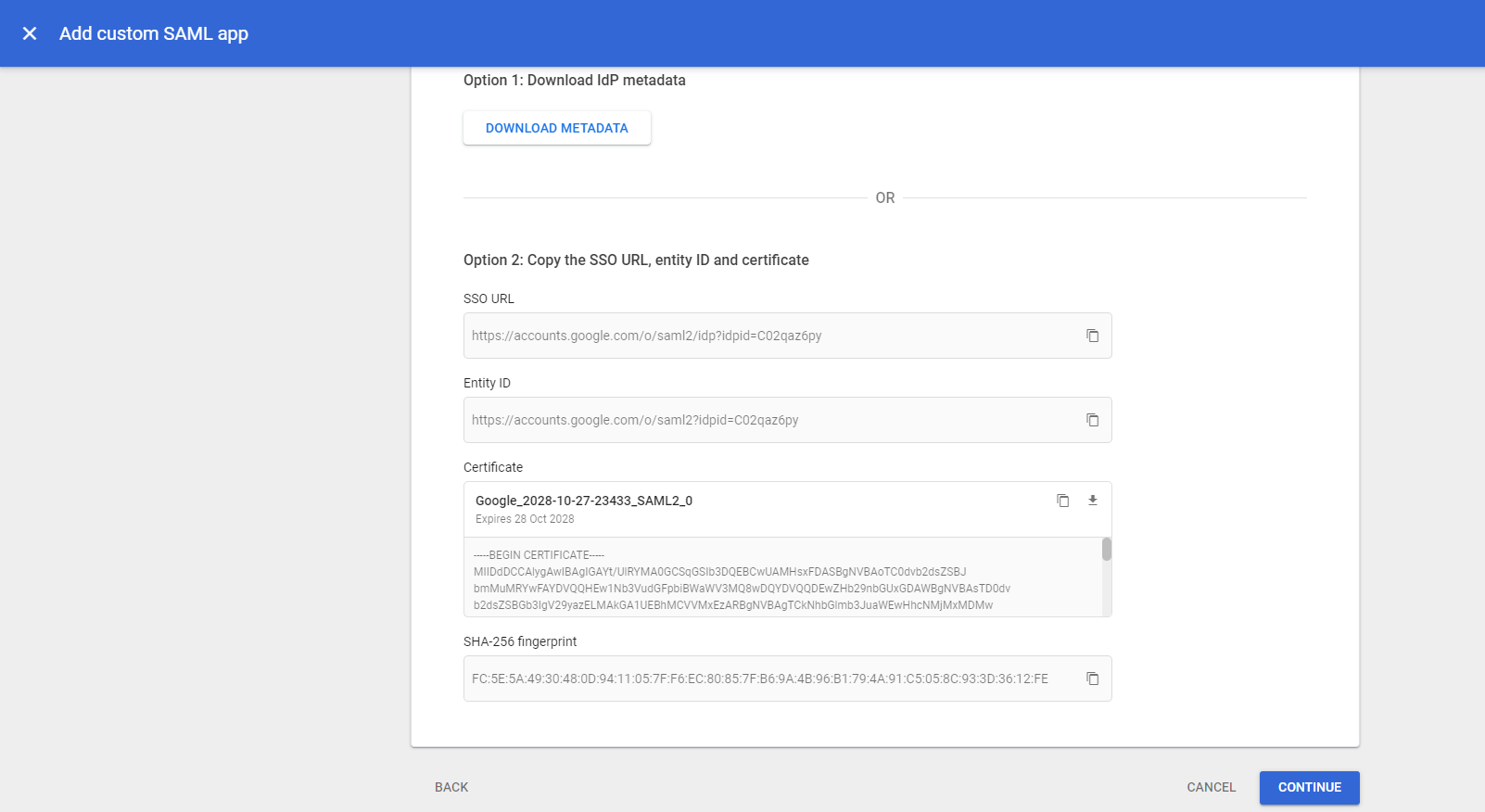Click the 'Entity ID' label
Viewport: 1485px width, 812px height.
click(x=487, y=383)
